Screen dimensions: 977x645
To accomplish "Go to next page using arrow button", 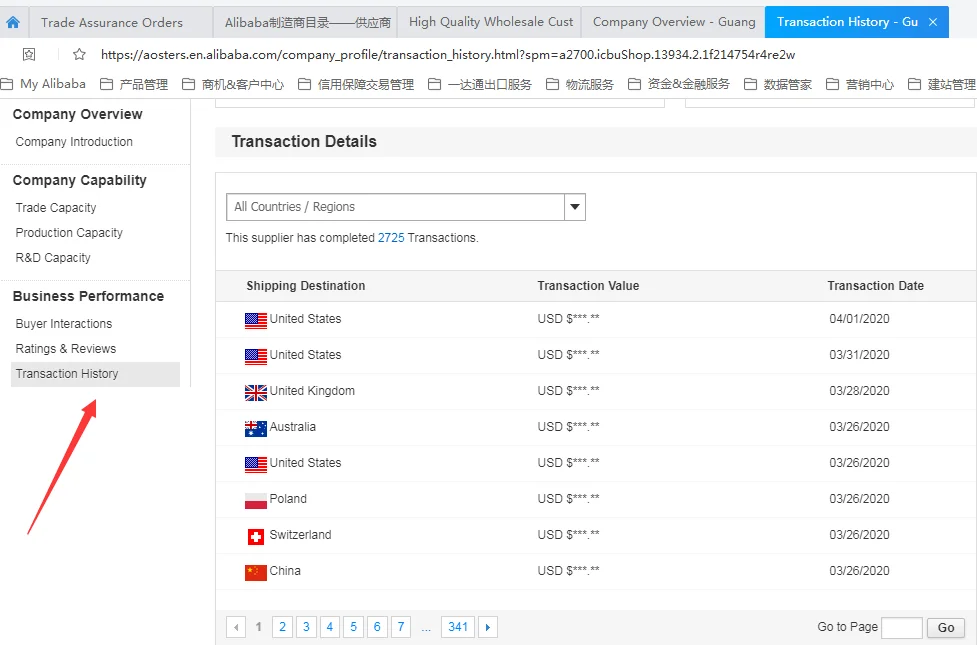I will (487, 628).
